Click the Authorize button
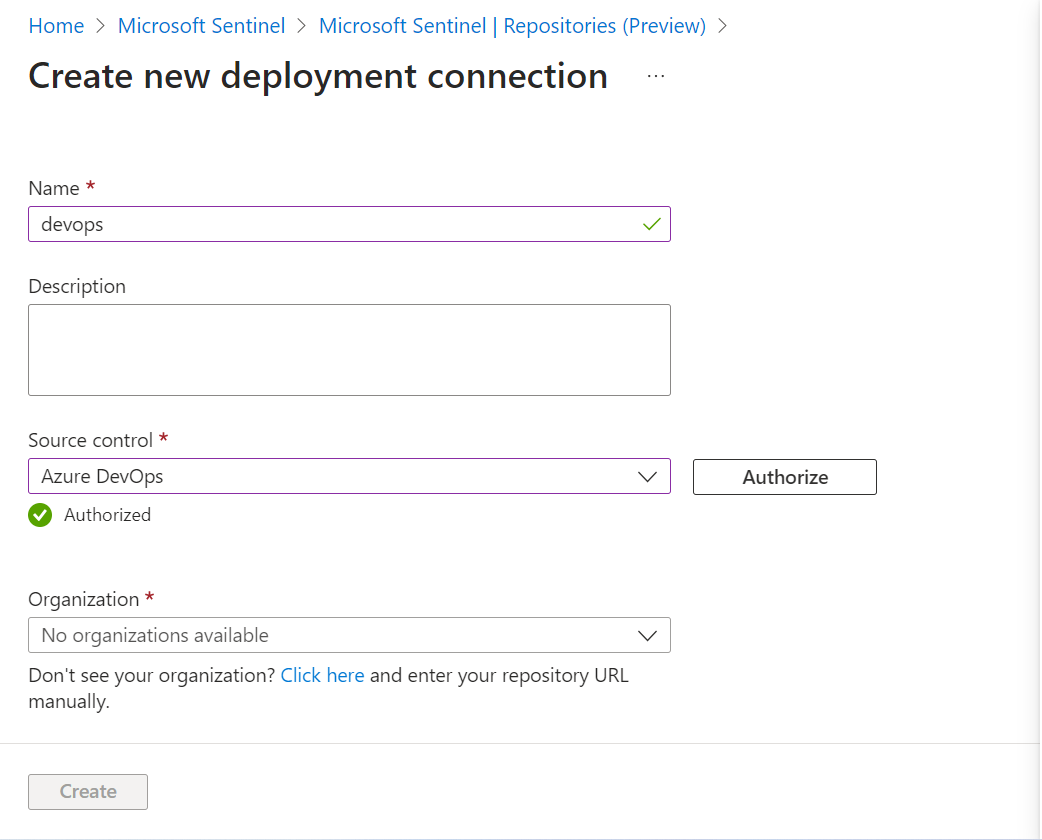 point(785,477)
